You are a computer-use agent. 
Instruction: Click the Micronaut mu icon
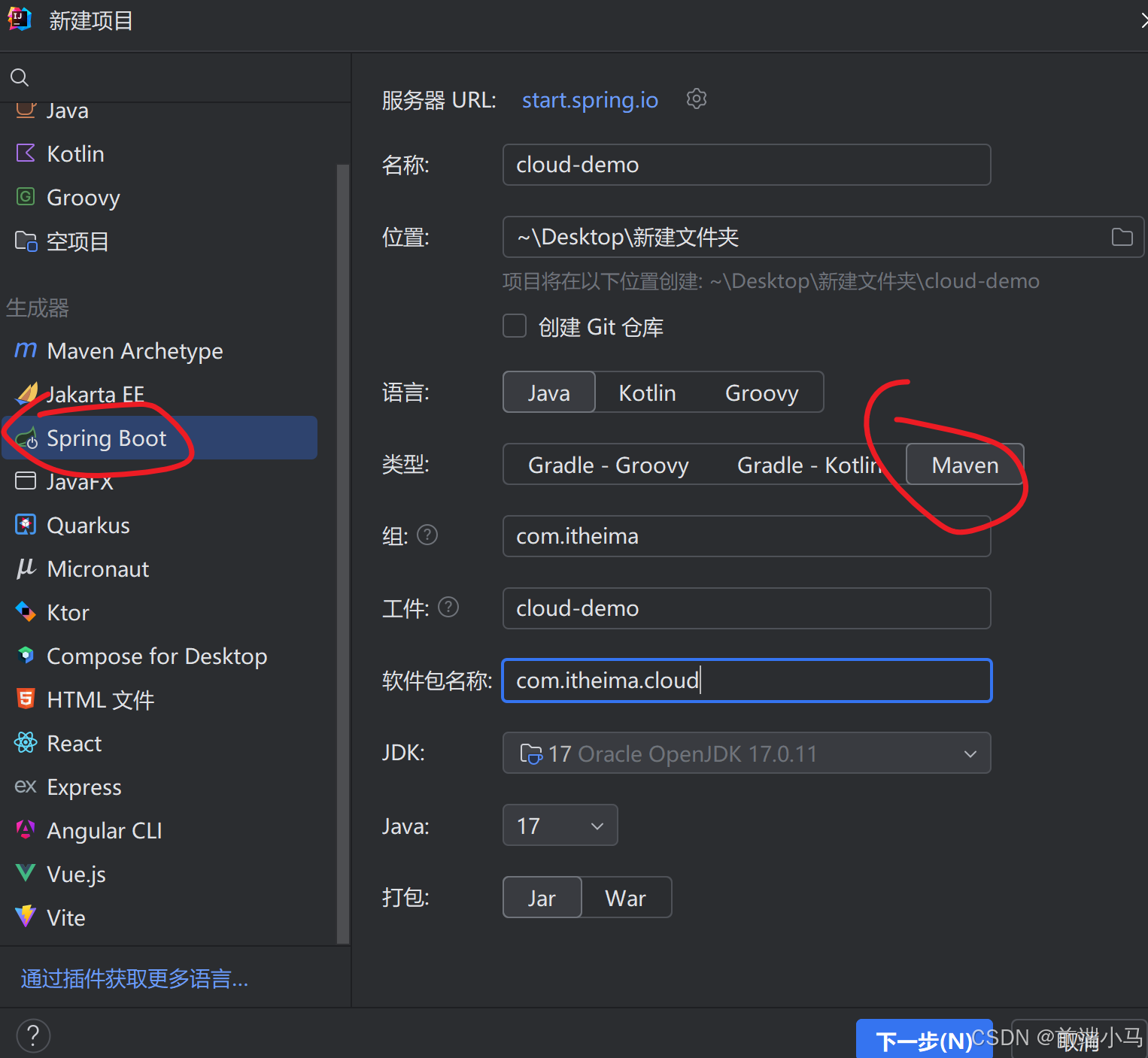click(26, 568)
